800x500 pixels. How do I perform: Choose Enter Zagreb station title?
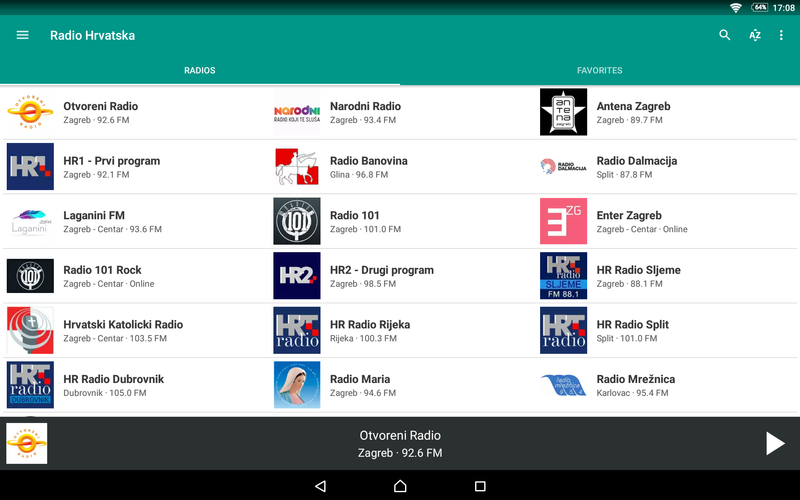point(629,215)
